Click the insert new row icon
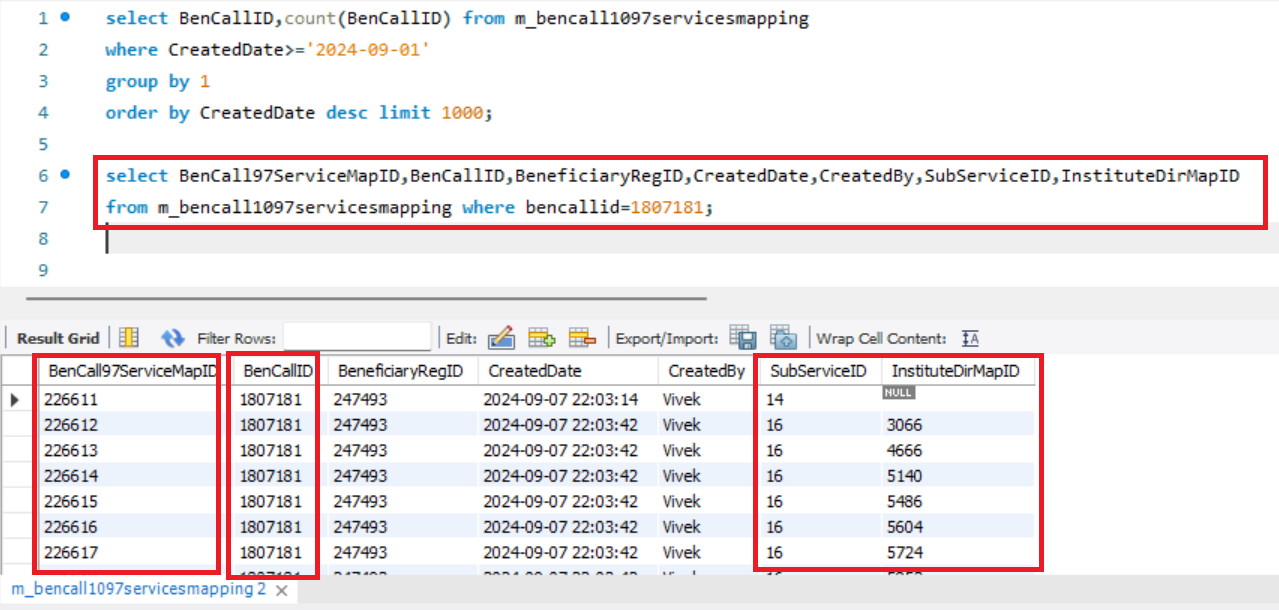This screenshot has width=1279, height=610. coord(541,338)
